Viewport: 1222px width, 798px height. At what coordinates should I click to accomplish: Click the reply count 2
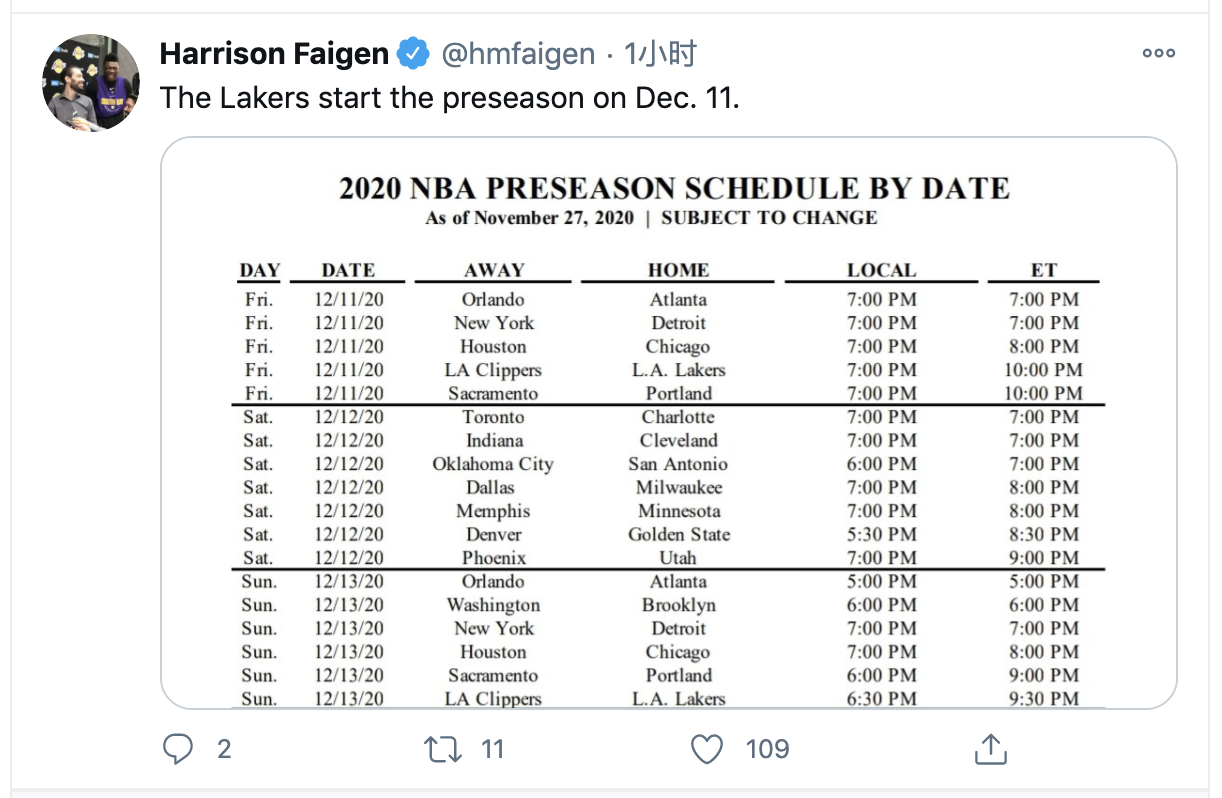pyautogui.click(x=224, y=748)
